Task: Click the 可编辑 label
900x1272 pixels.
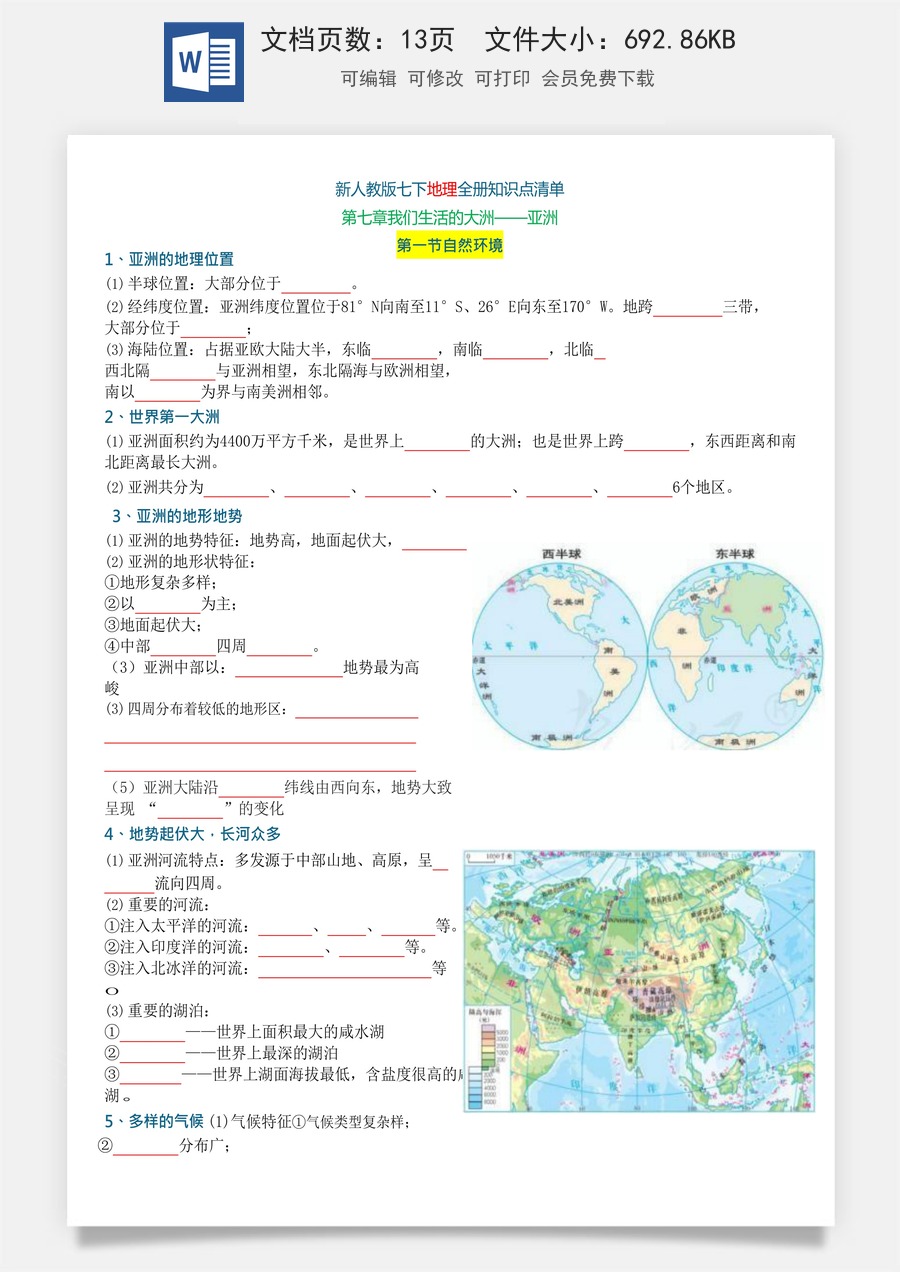Action: (369, 79)
